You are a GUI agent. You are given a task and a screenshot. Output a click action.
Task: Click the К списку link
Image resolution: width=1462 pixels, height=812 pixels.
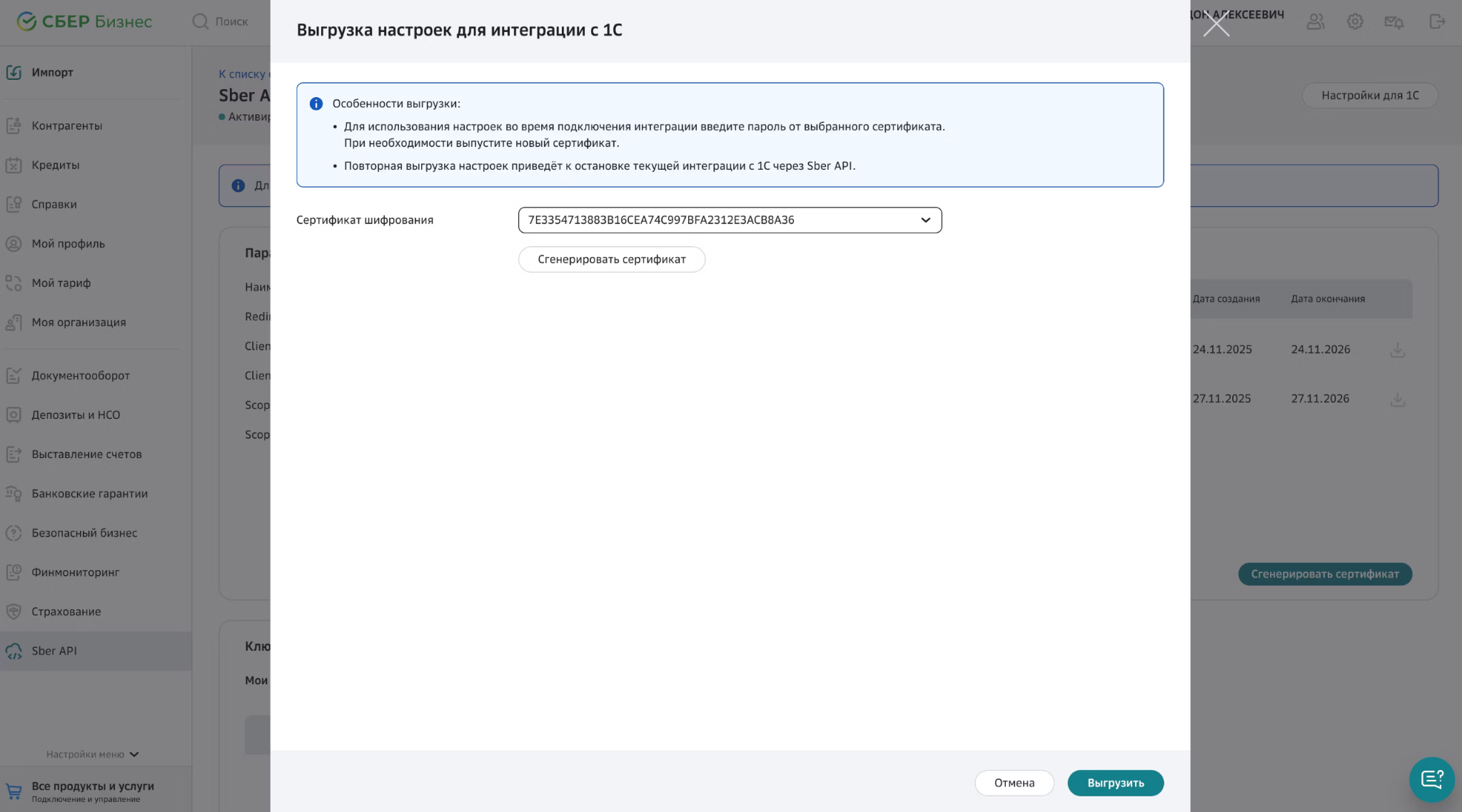244,73
